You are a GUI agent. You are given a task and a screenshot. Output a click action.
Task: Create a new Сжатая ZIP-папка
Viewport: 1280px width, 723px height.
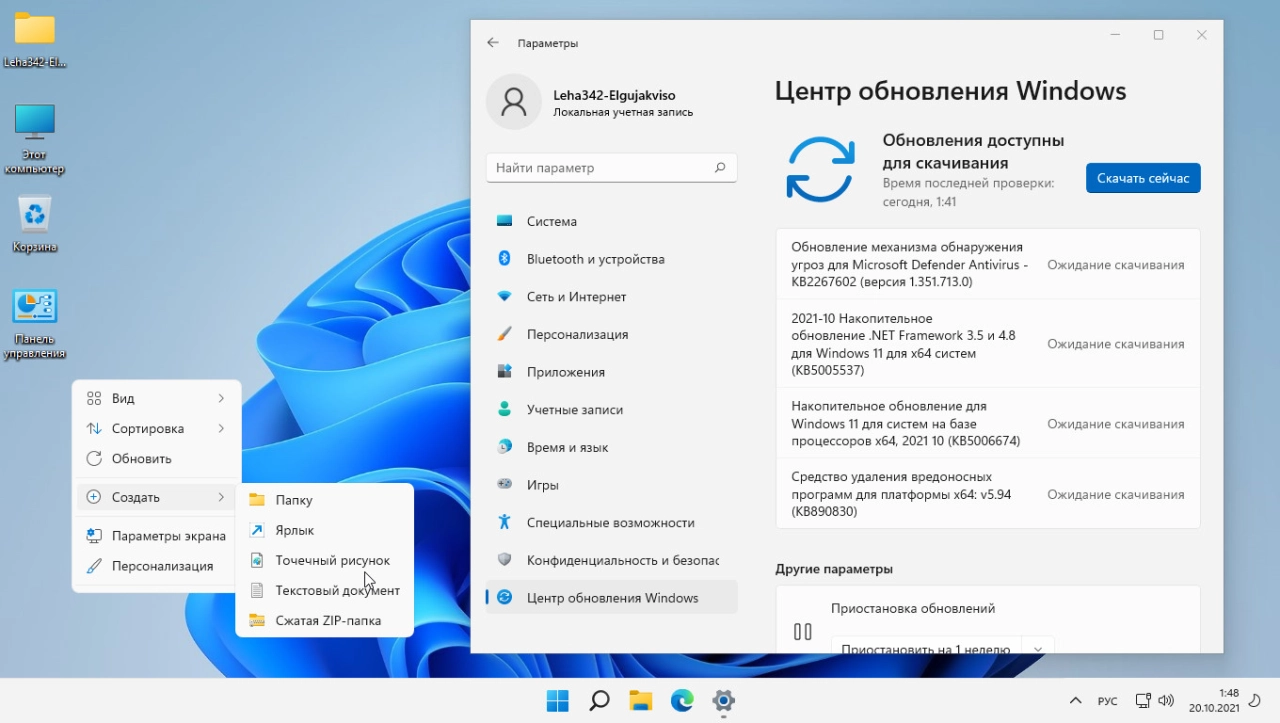(324, 620)
